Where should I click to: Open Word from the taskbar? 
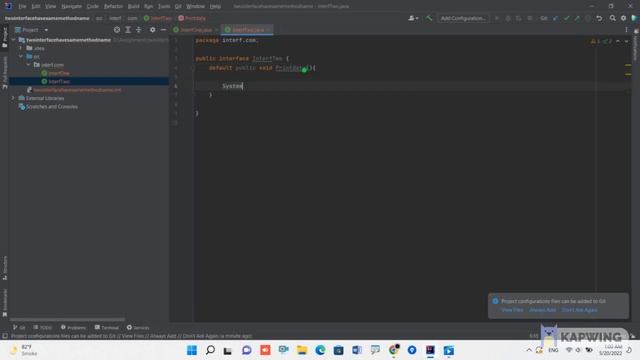click(357, 350)
